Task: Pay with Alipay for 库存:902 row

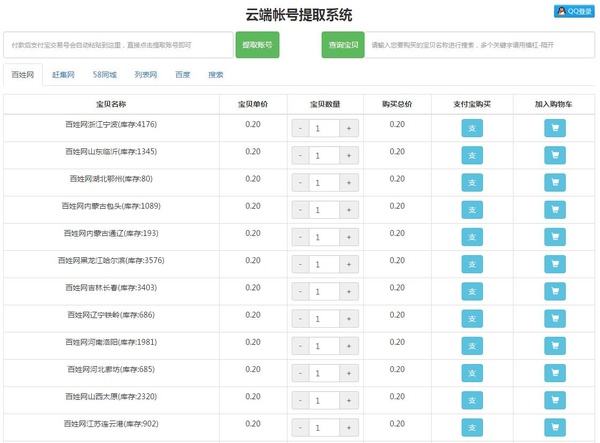Action: click(x=472, y=427)
